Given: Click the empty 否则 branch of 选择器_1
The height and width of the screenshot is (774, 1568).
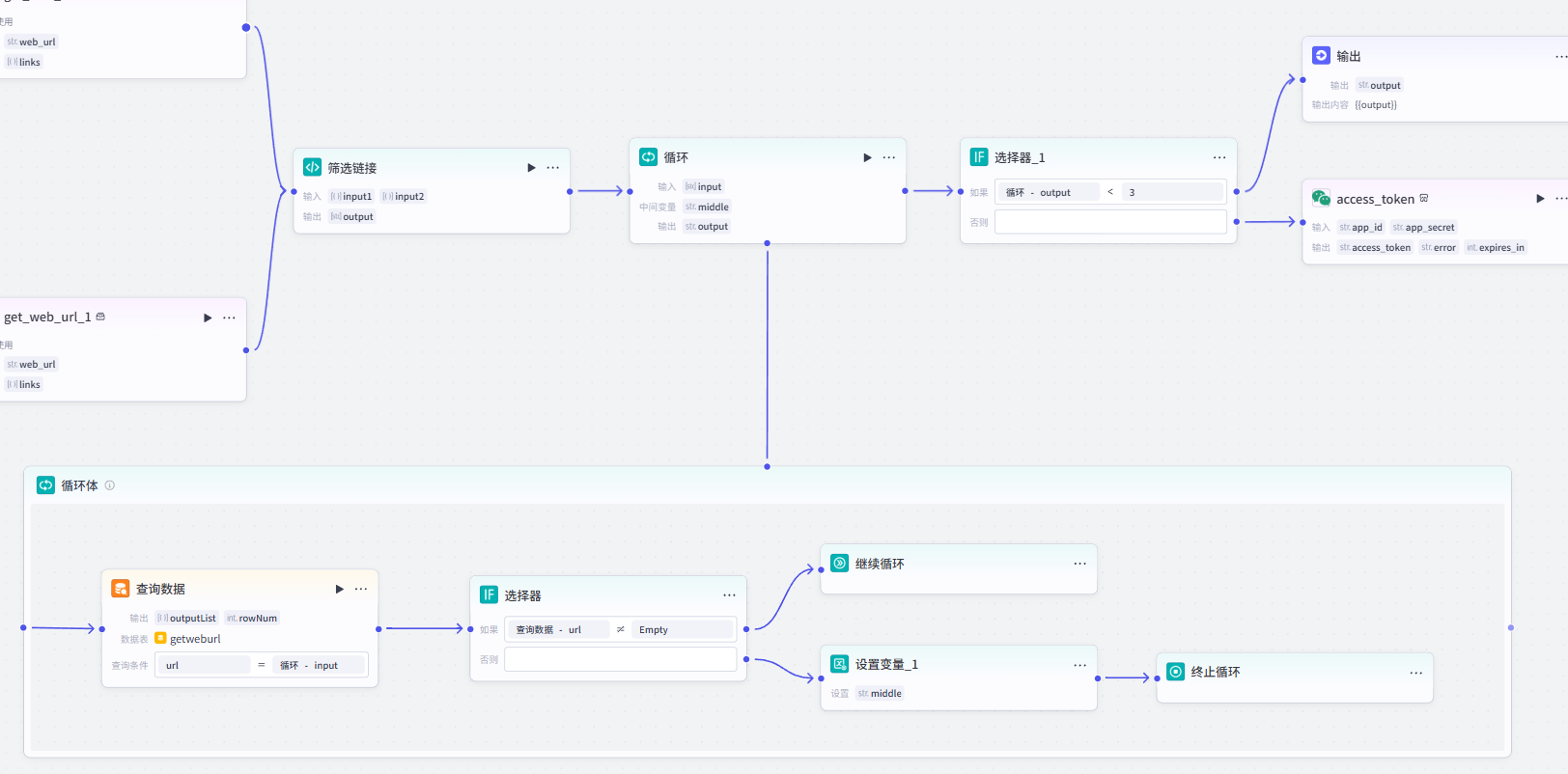Looking at the screenshot, I should tap(1110, 222).
